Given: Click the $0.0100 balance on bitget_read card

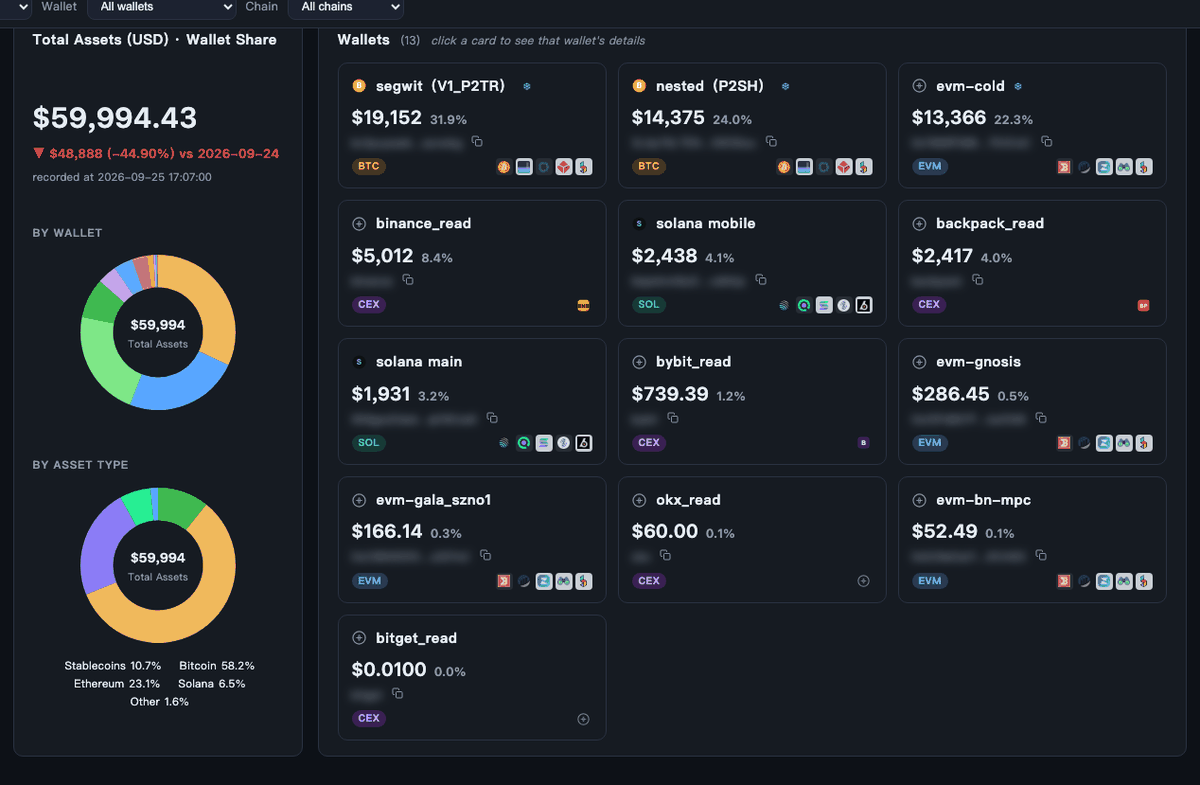Looking at the screenshot, I should click(389, 670).
